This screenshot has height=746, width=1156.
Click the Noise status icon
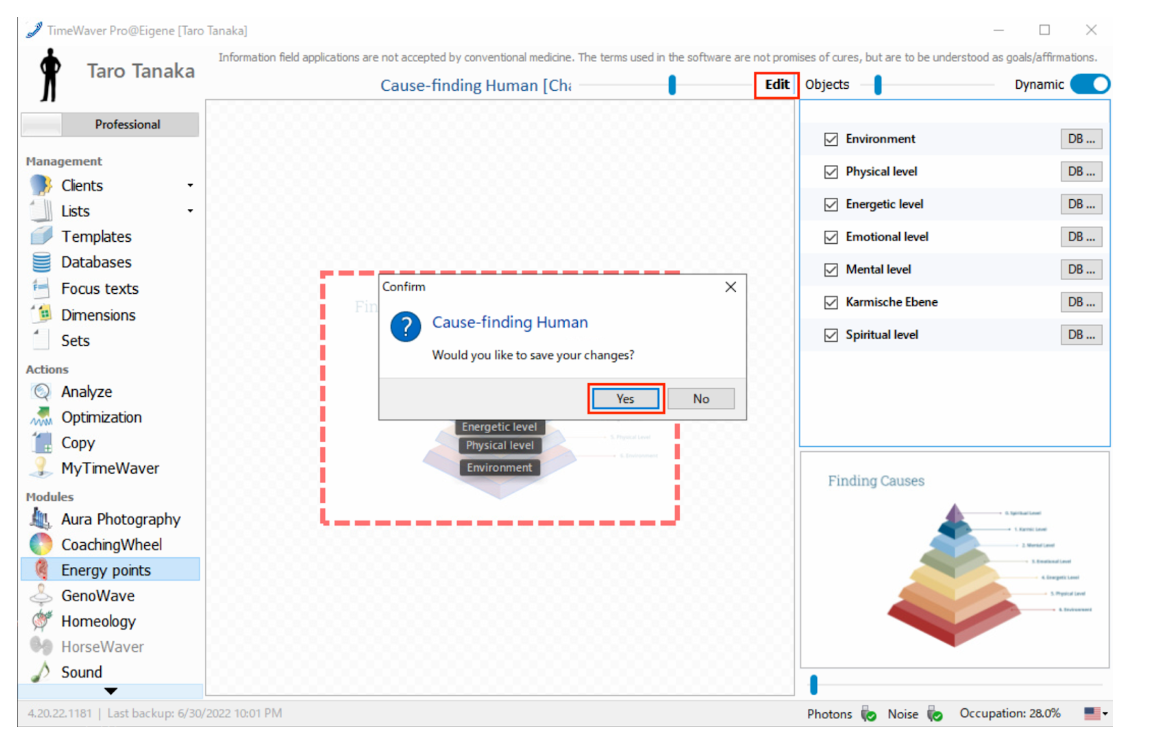[935, 714]
